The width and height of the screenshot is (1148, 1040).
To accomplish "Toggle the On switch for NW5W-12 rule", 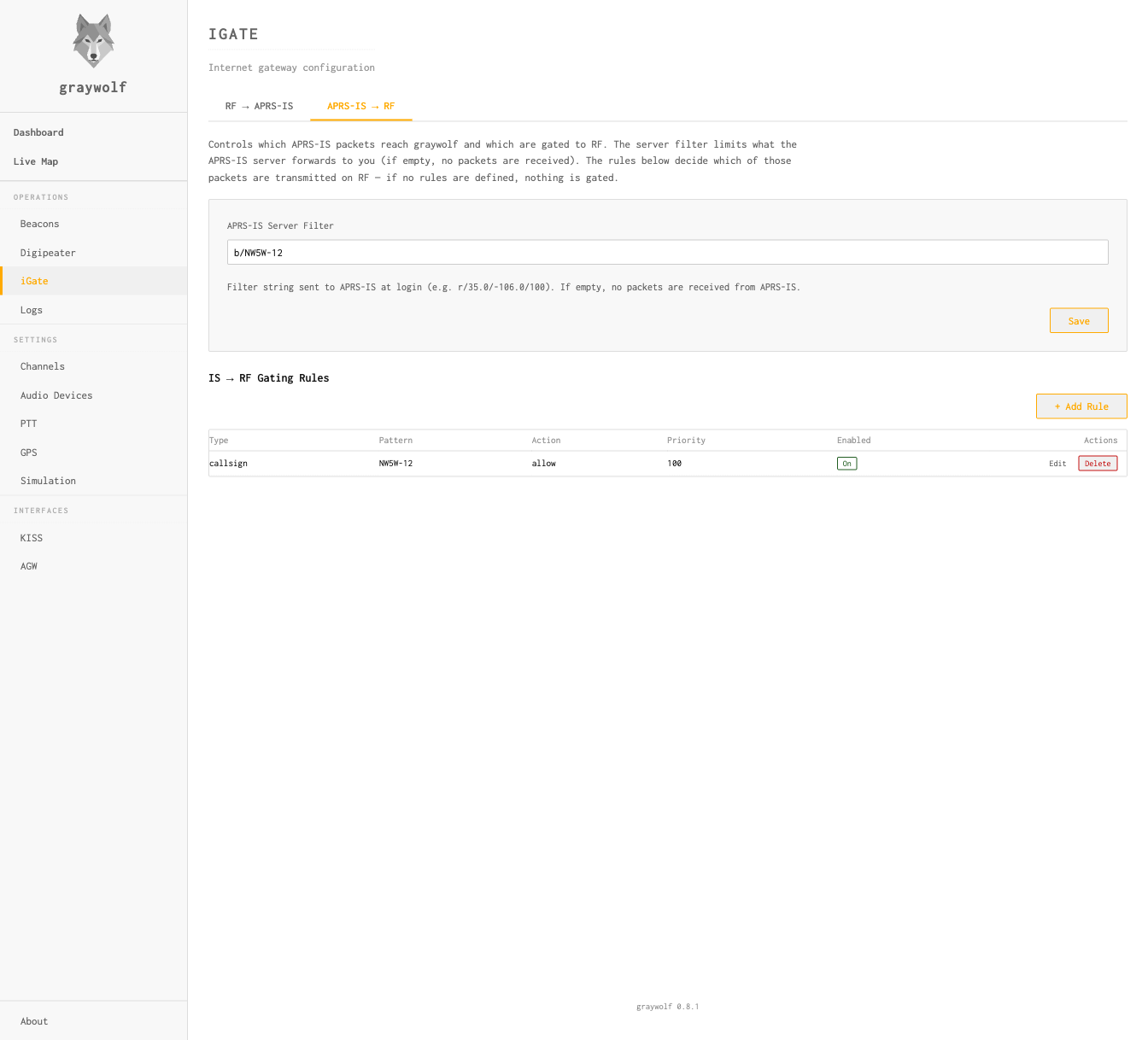I will pos(846,464).
